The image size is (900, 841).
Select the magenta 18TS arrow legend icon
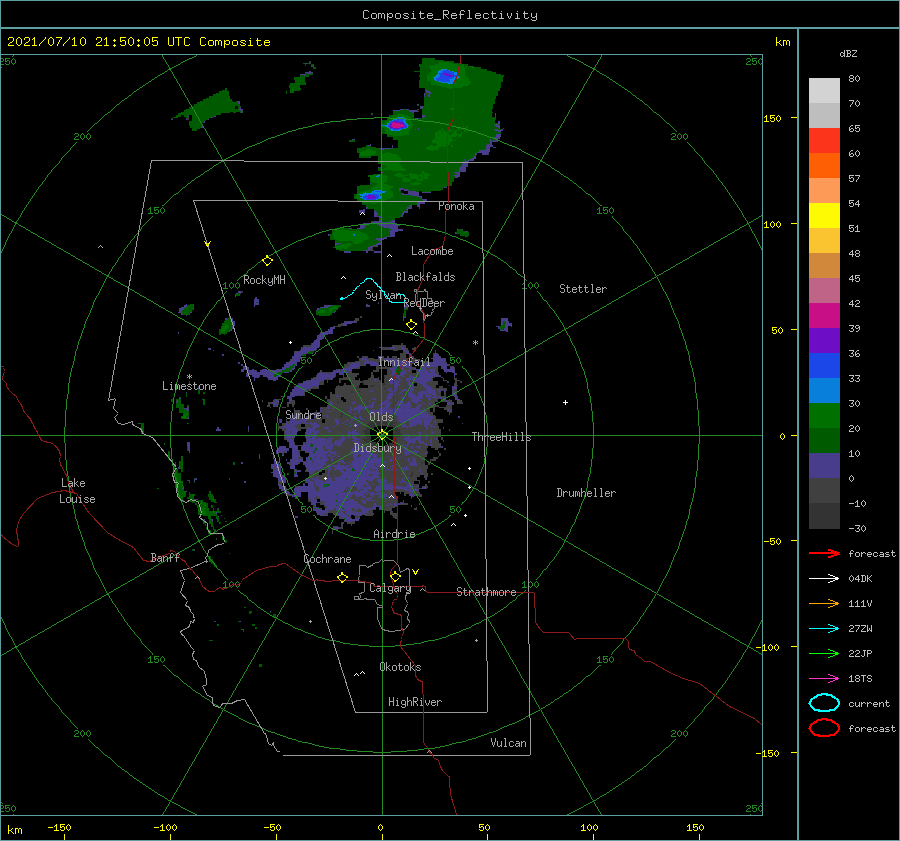click(x=824, y=679)
